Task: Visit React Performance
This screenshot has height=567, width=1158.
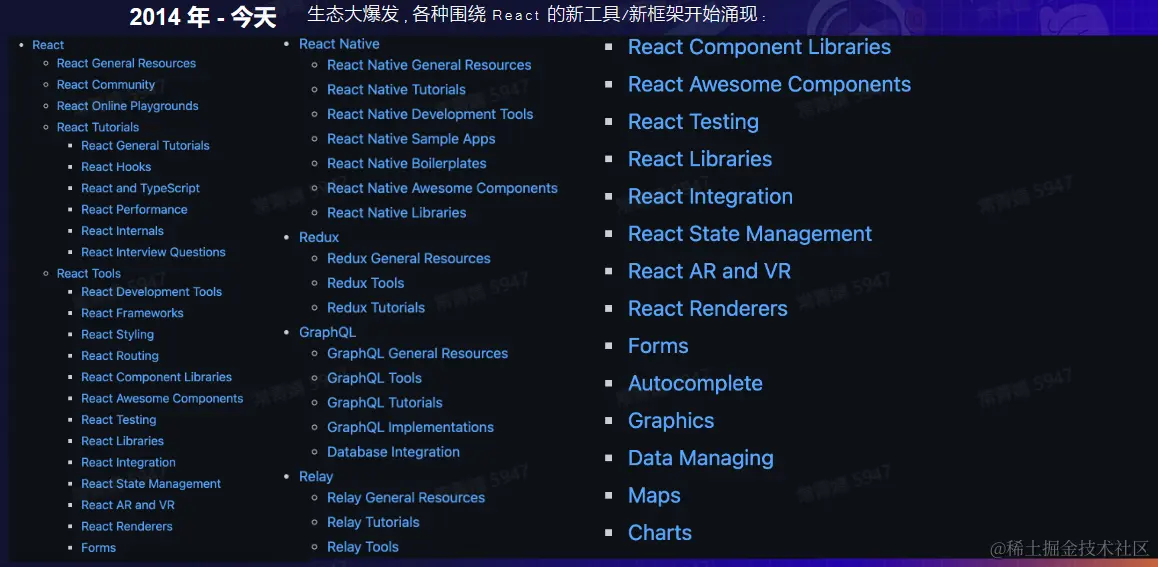Action: pyautogui.click(x=134, y=210)
